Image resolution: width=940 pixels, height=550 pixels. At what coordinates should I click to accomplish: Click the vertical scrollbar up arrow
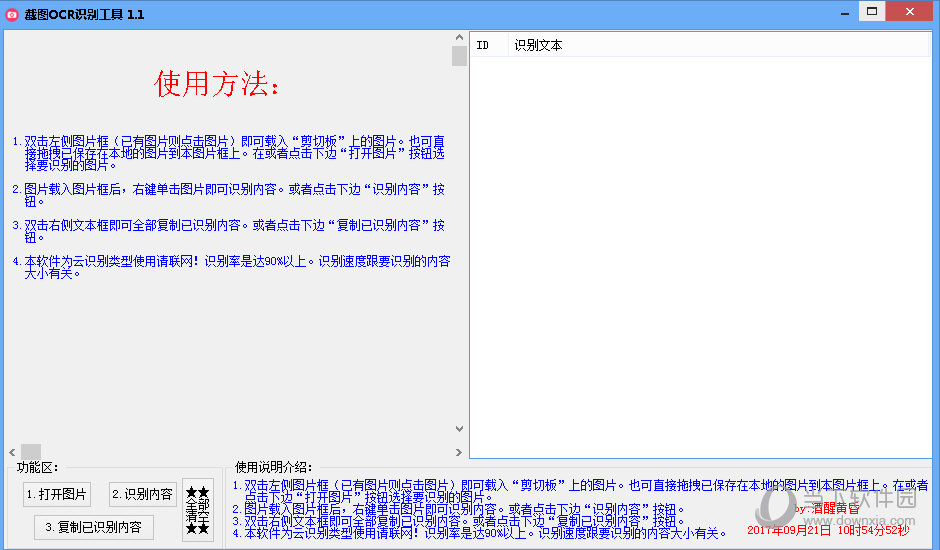tap(459, 37)
